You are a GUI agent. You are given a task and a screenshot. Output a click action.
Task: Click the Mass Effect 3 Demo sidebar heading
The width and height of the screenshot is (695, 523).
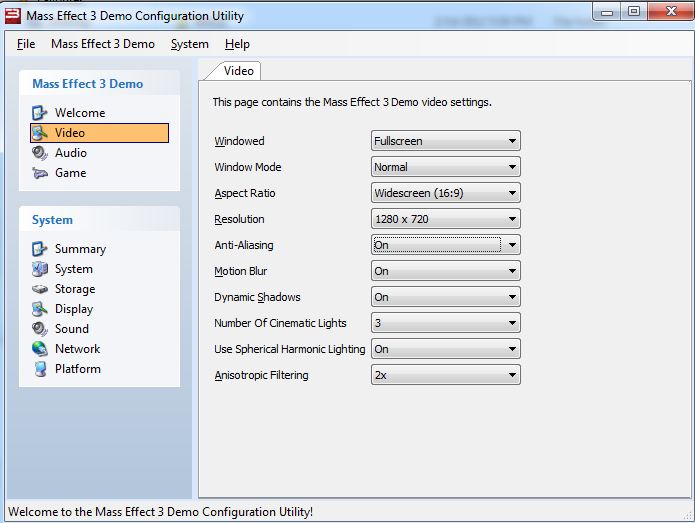(88, 84)
